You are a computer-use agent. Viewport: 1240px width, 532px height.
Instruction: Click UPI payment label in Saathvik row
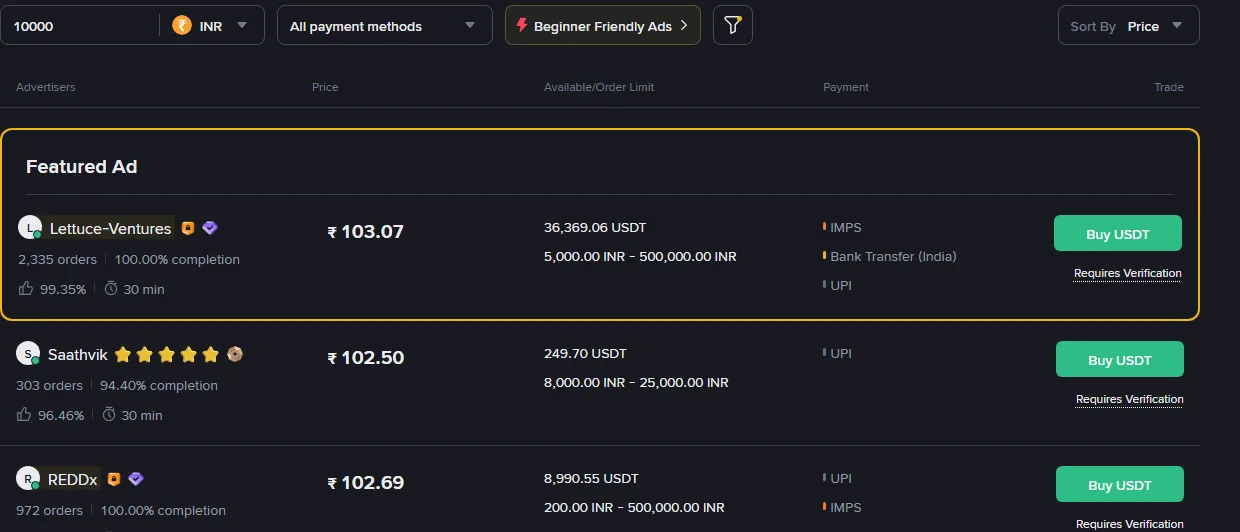841,354
